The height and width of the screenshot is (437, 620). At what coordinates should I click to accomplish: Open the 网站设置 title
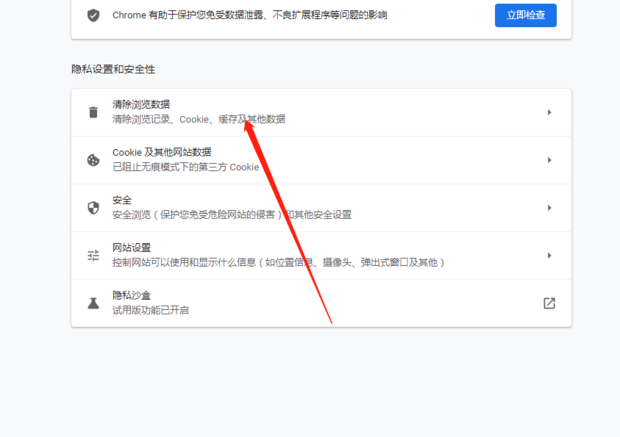pos(131,248)
